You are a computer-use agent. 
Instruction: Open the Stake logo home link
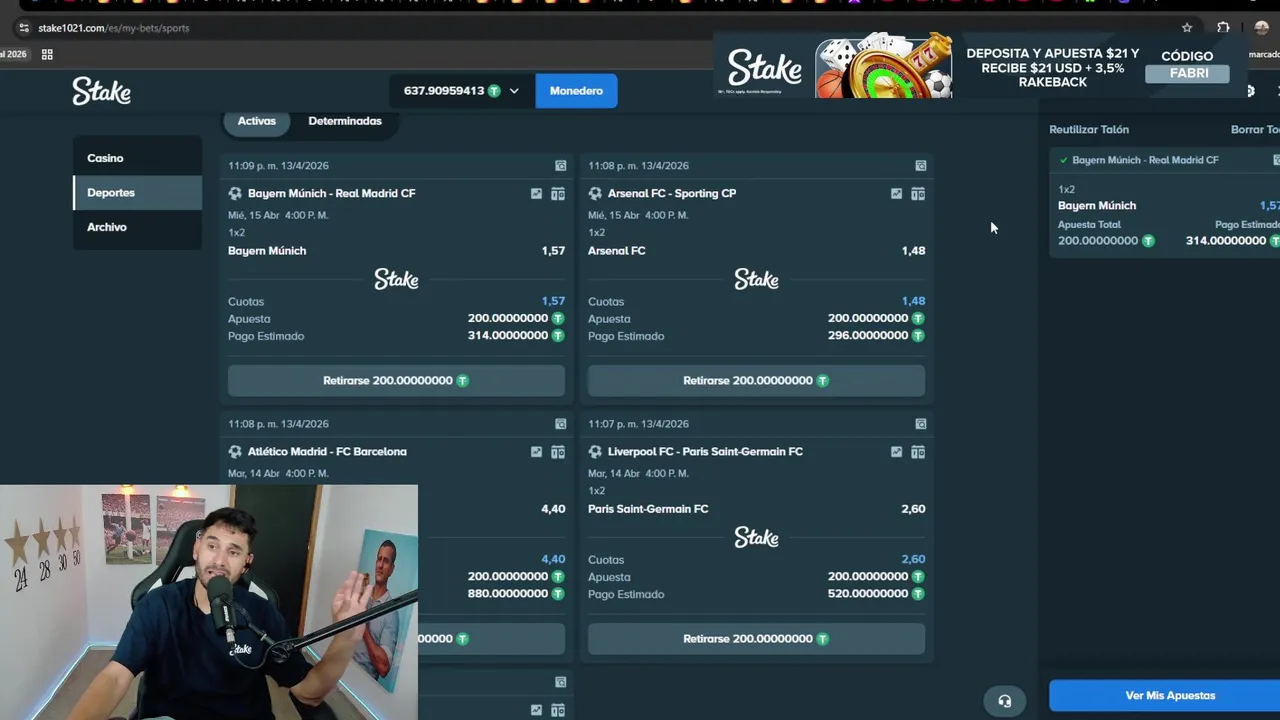101,91
